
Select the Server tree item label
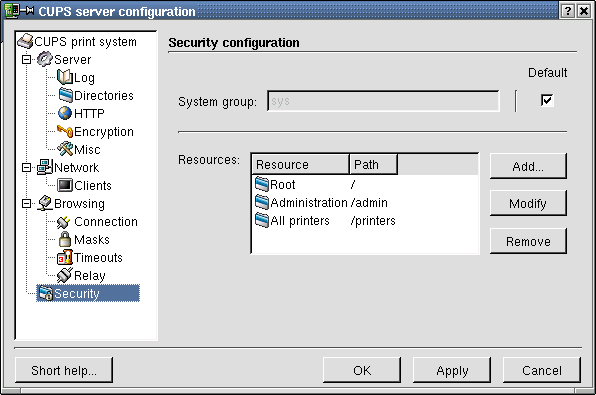click(x=72, y=60)
